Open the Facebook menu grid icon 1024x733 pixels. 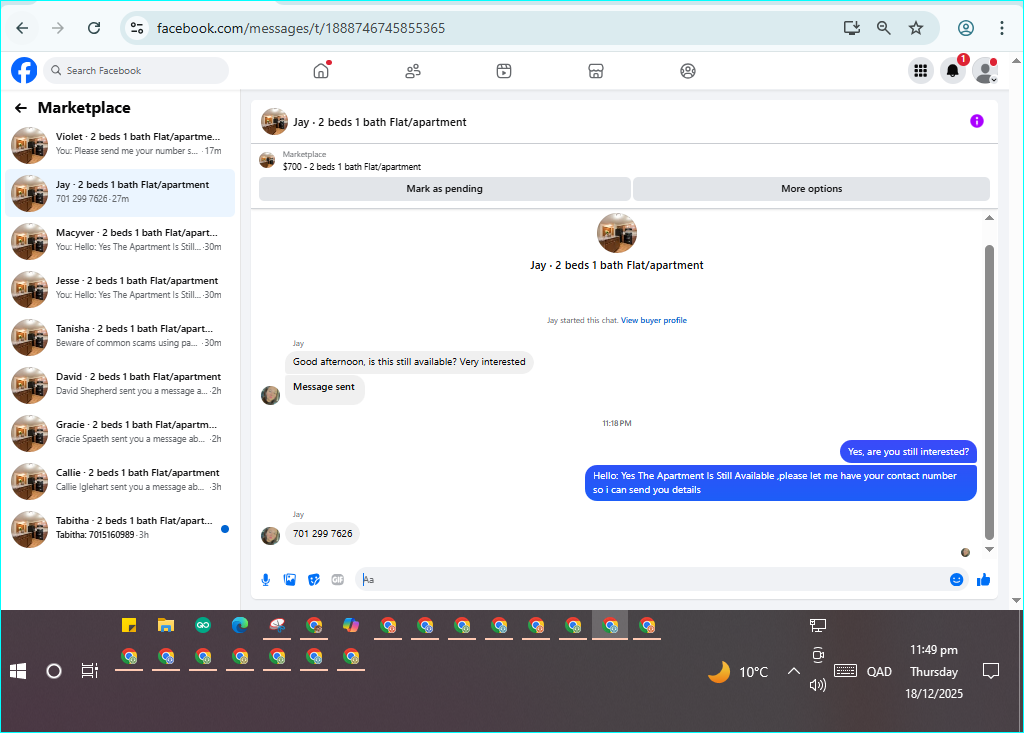pos(921,71)
